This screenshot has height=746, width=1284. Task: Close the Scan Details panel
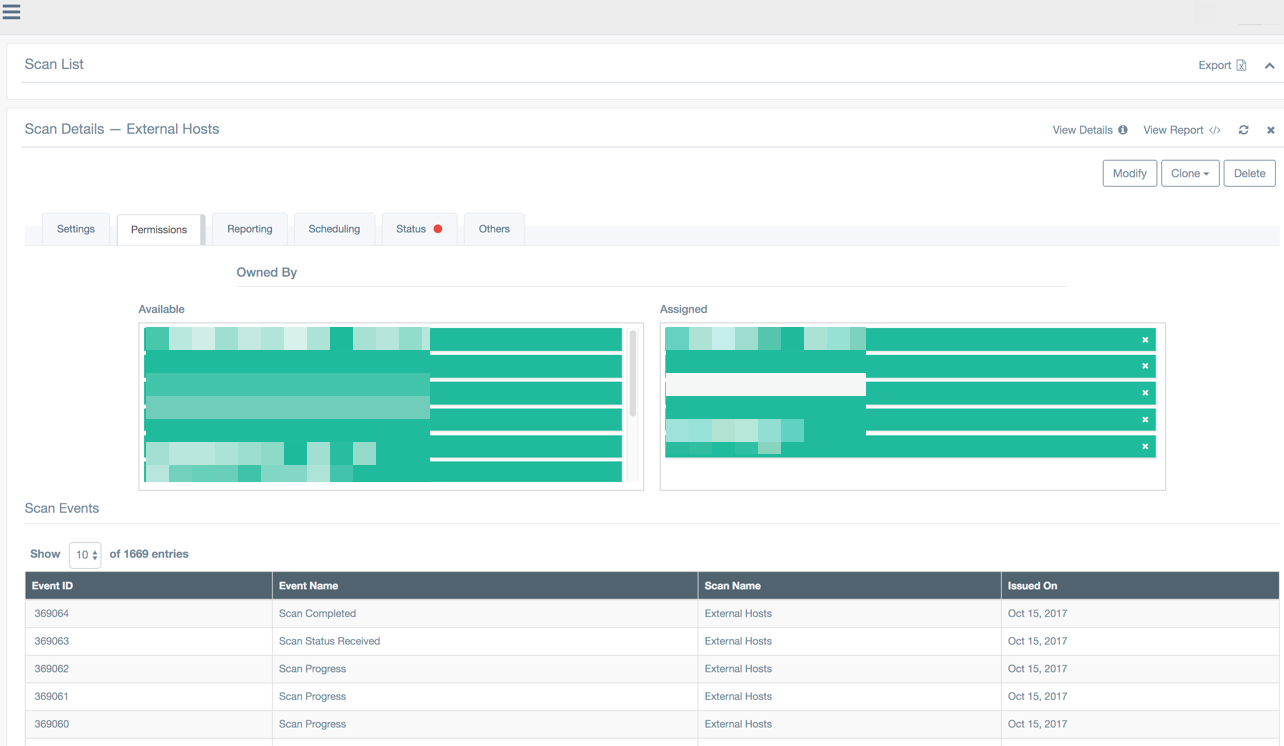pos(1270,130)
